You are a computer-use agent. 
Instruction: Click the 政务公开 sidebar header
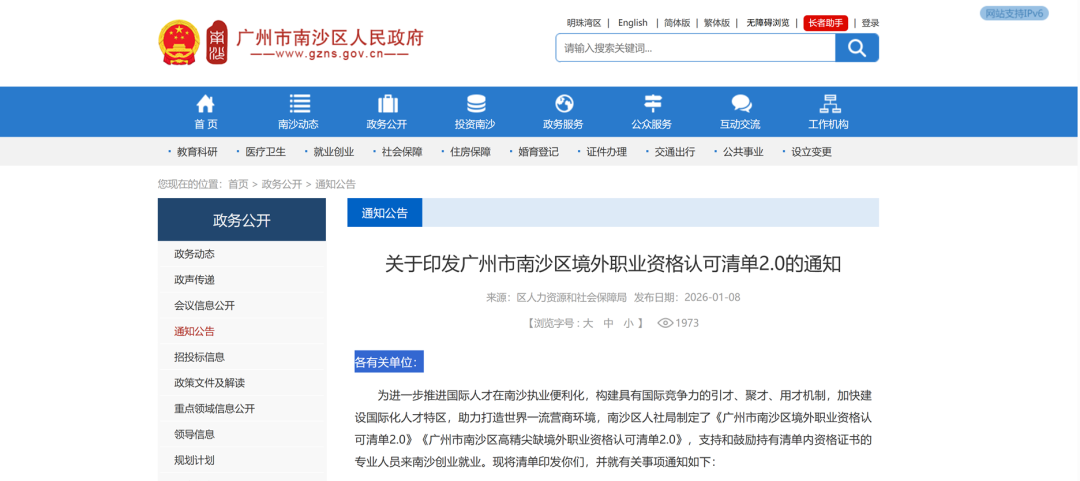click(x=242, y=220)
